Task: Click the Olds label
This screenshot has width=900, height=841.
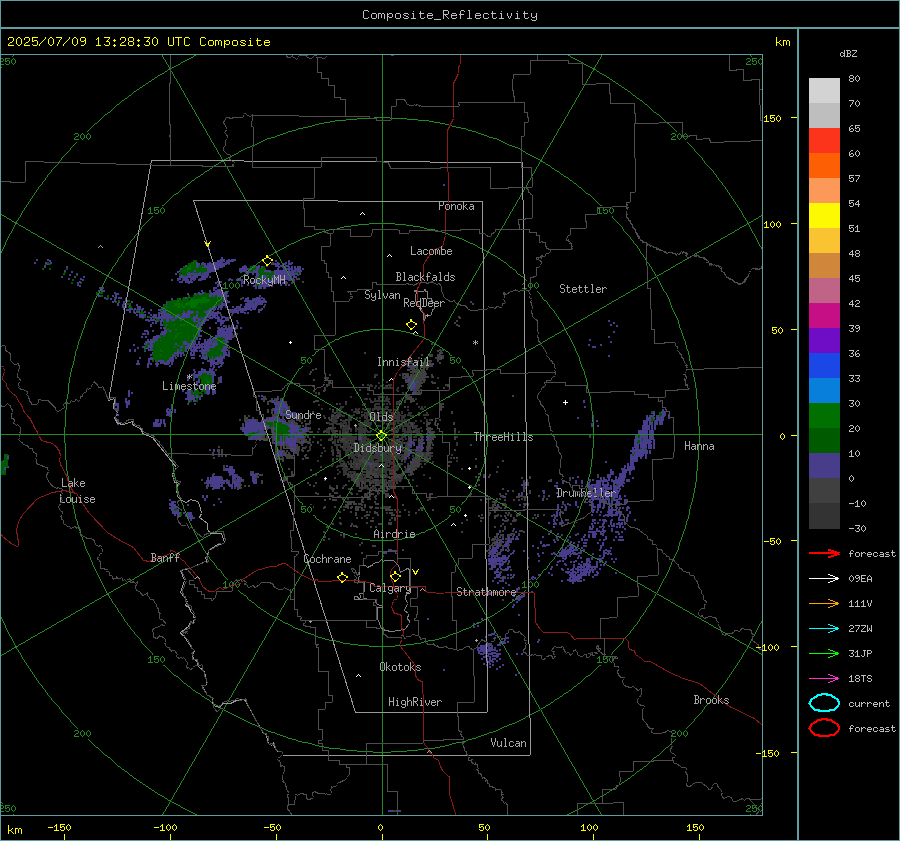Action: (381, 417)
